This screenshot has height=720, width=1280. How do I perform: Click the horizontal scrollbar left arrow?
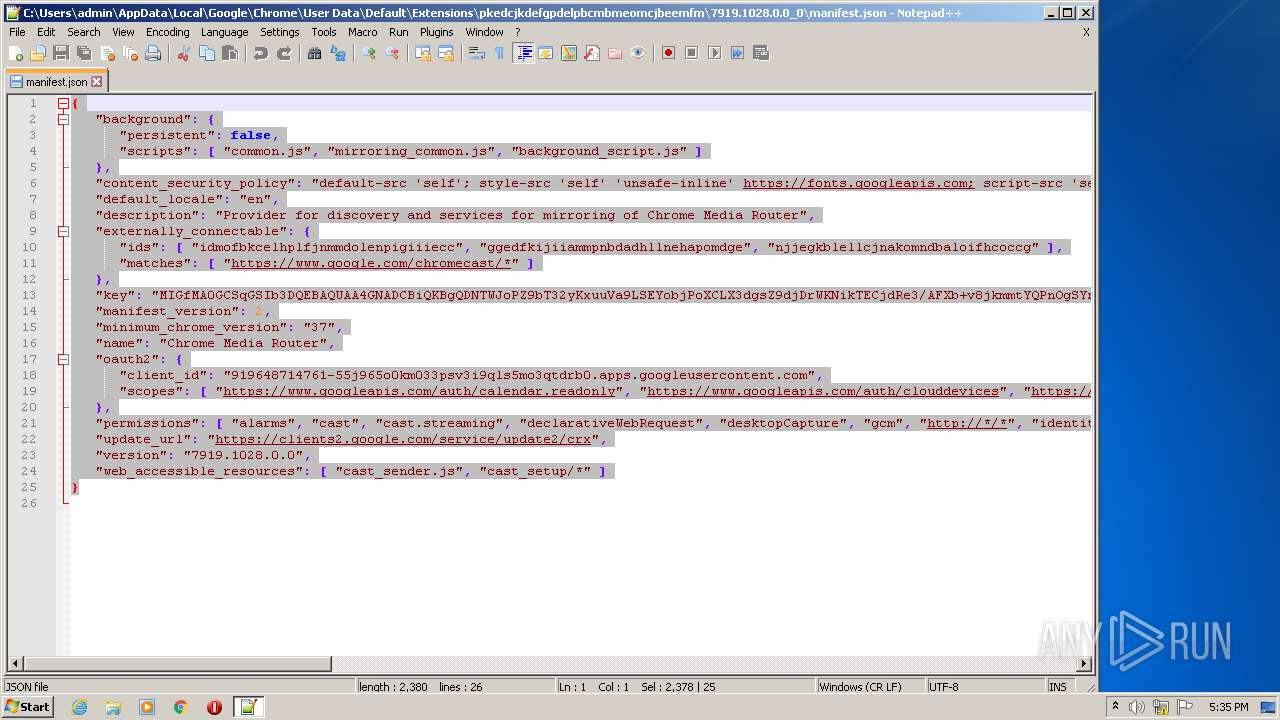pos(15,664)
